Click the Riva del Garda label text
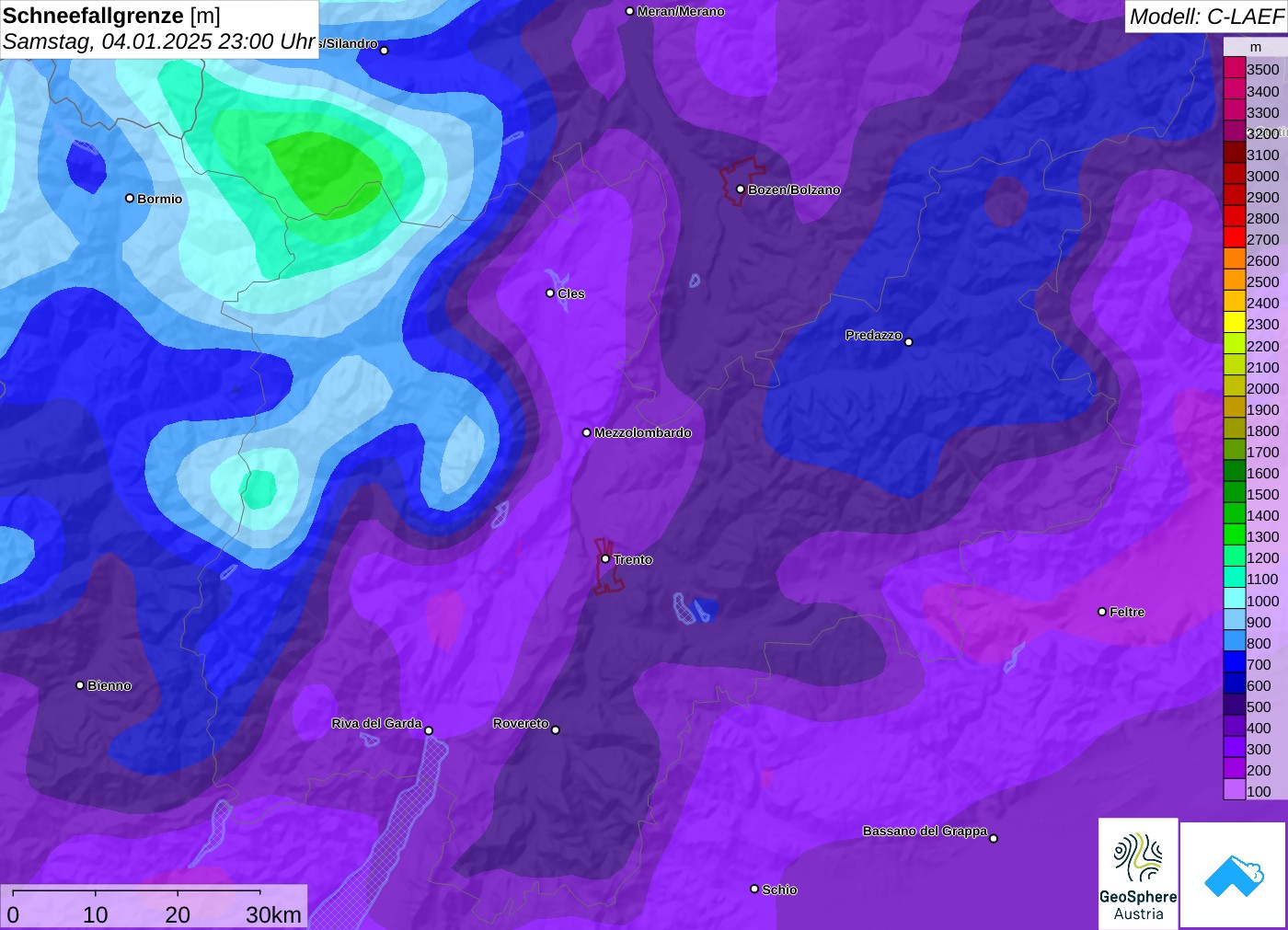The width and height of the screenshot is (1288, 930). [376, 723]
